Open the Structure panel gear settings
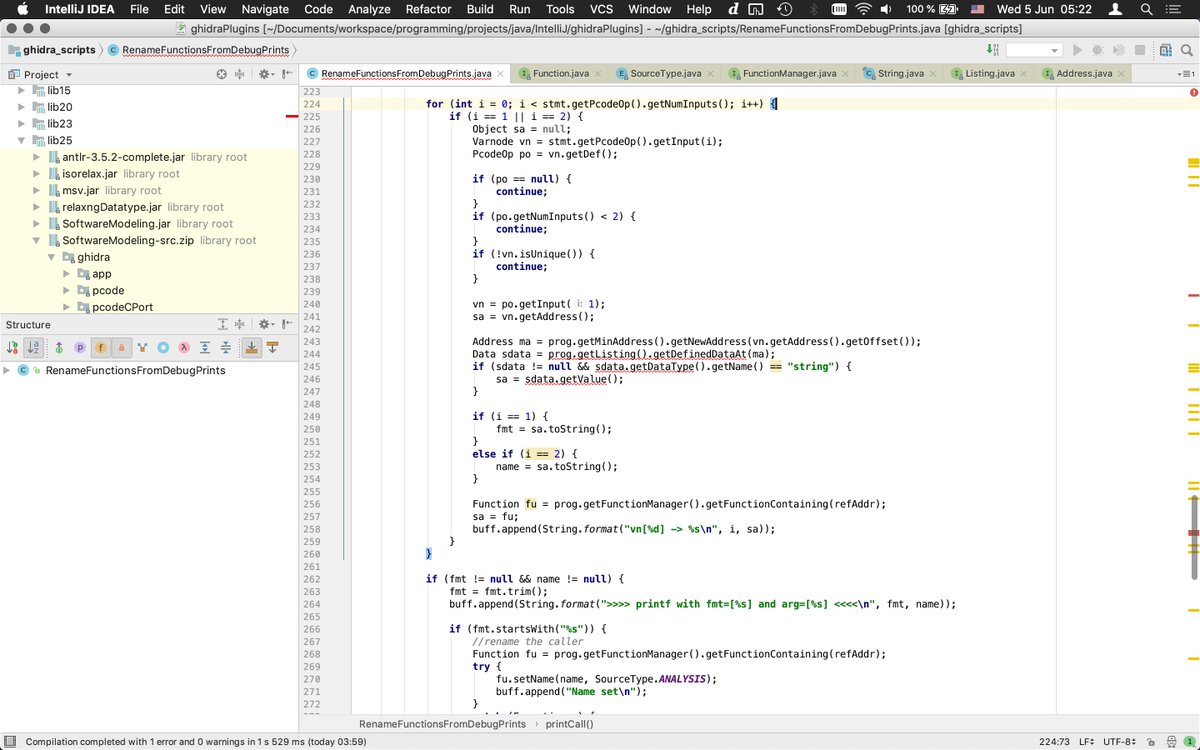Viewport: 1200px width, 750px height. tap(265, 324)
